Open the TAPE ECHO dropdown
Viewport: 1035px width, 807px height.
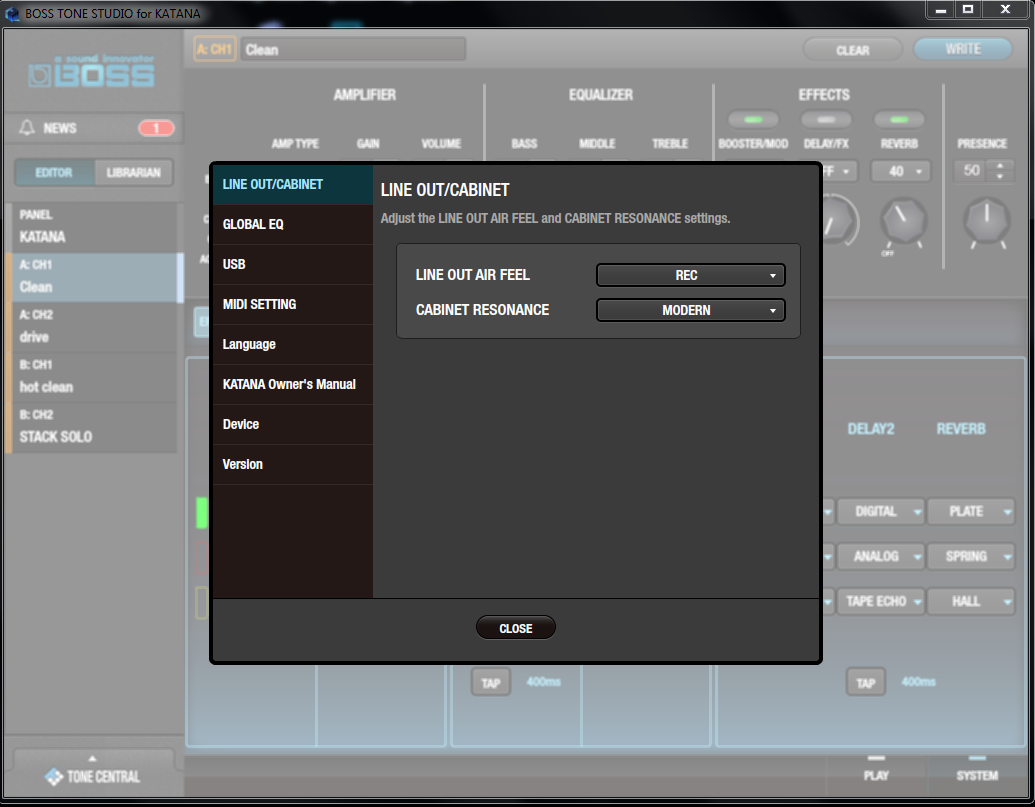pyautogui.click(x=881, y=601)
